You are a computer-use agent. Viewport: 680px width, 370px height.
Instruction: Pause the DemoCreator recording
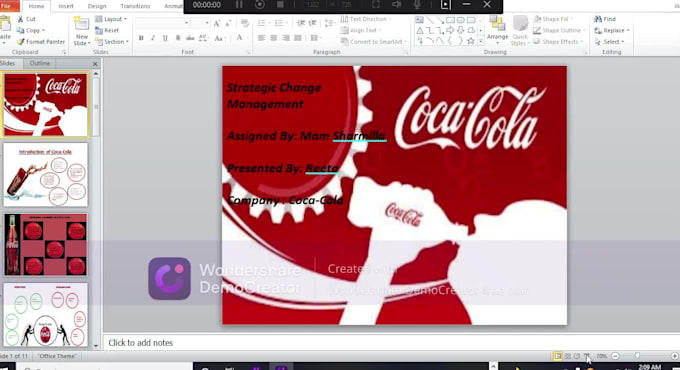click(239, 5)
